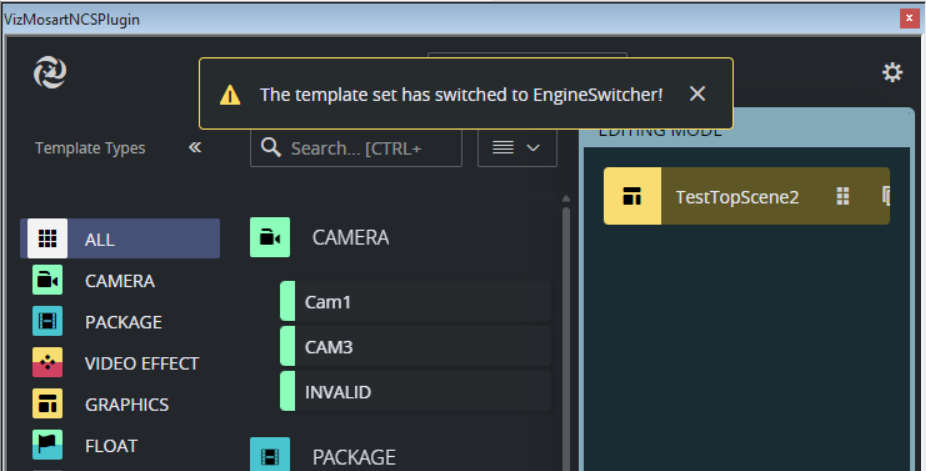Filter by CAMERA template type

[x=120, y=280]
